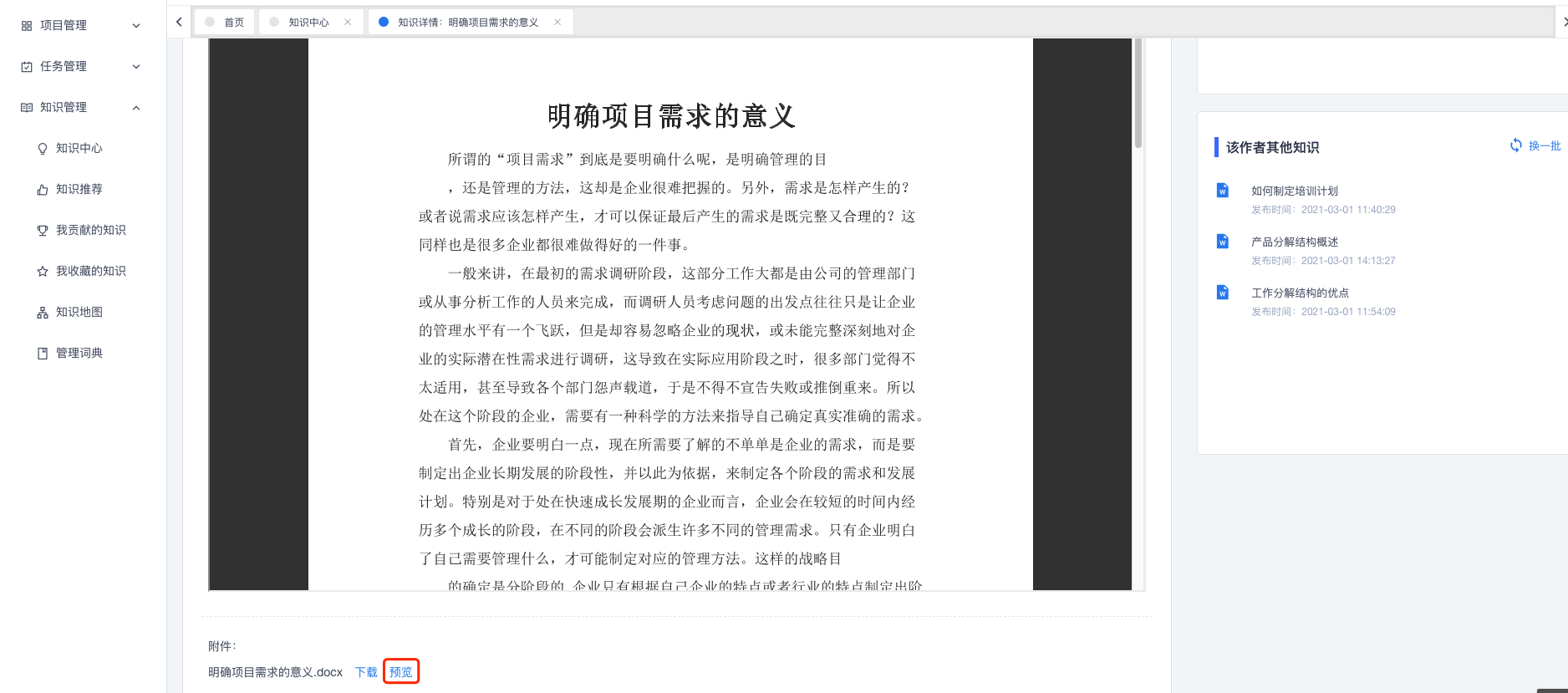
Task: Click the document preview vertical scrollbar thumb
Action: point(1138,93)
